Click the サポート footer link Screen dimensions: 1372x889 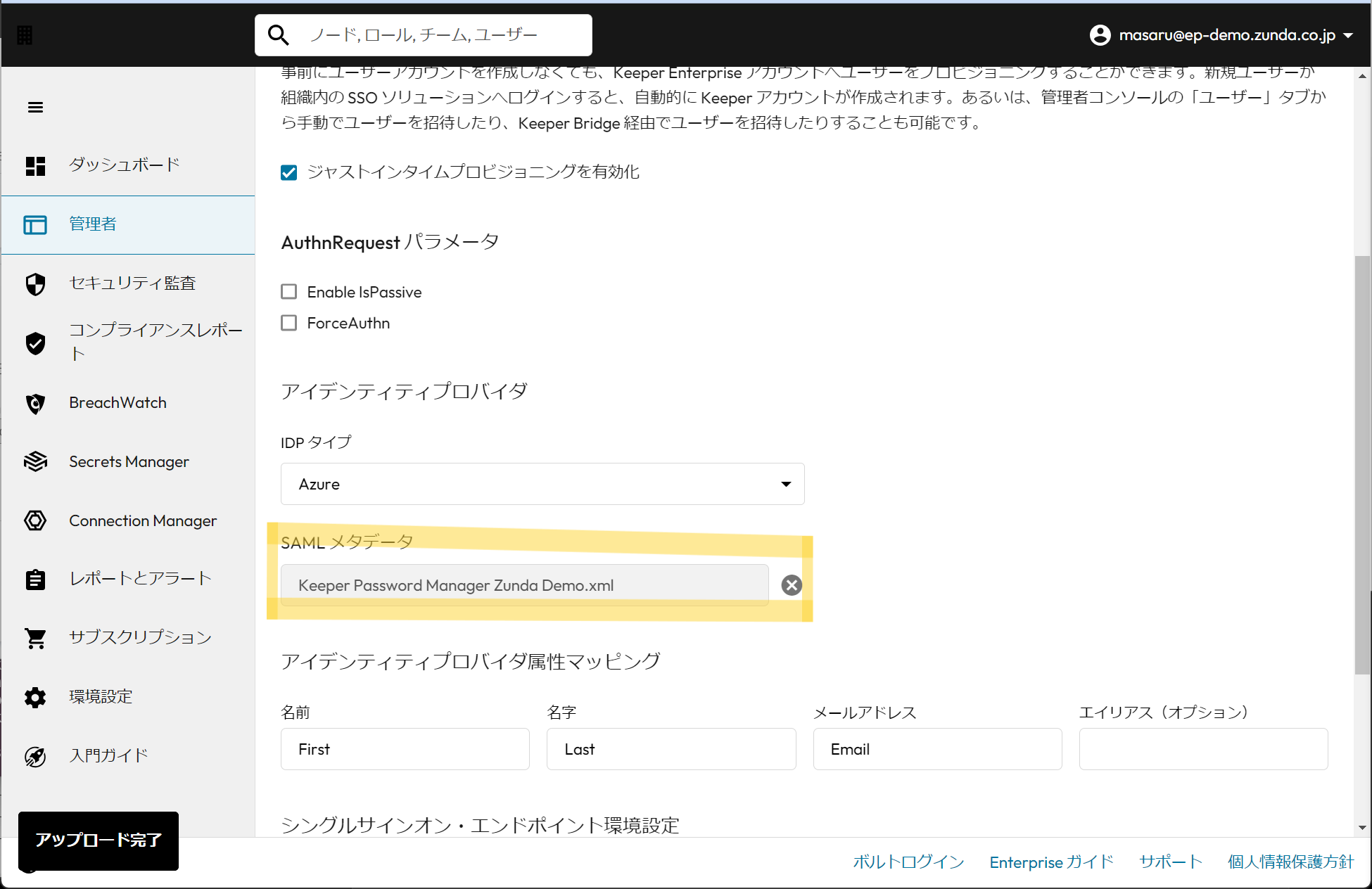pos(1171,862)
